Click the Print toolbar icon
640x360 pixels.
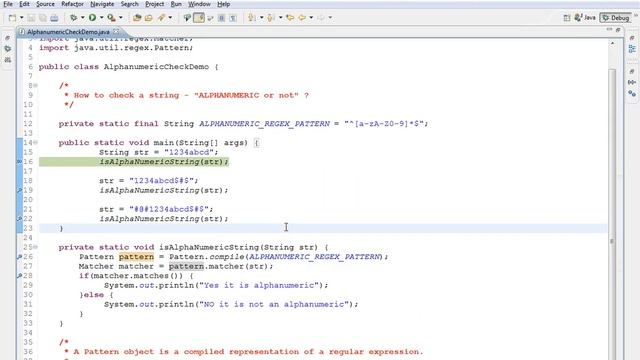54,18
